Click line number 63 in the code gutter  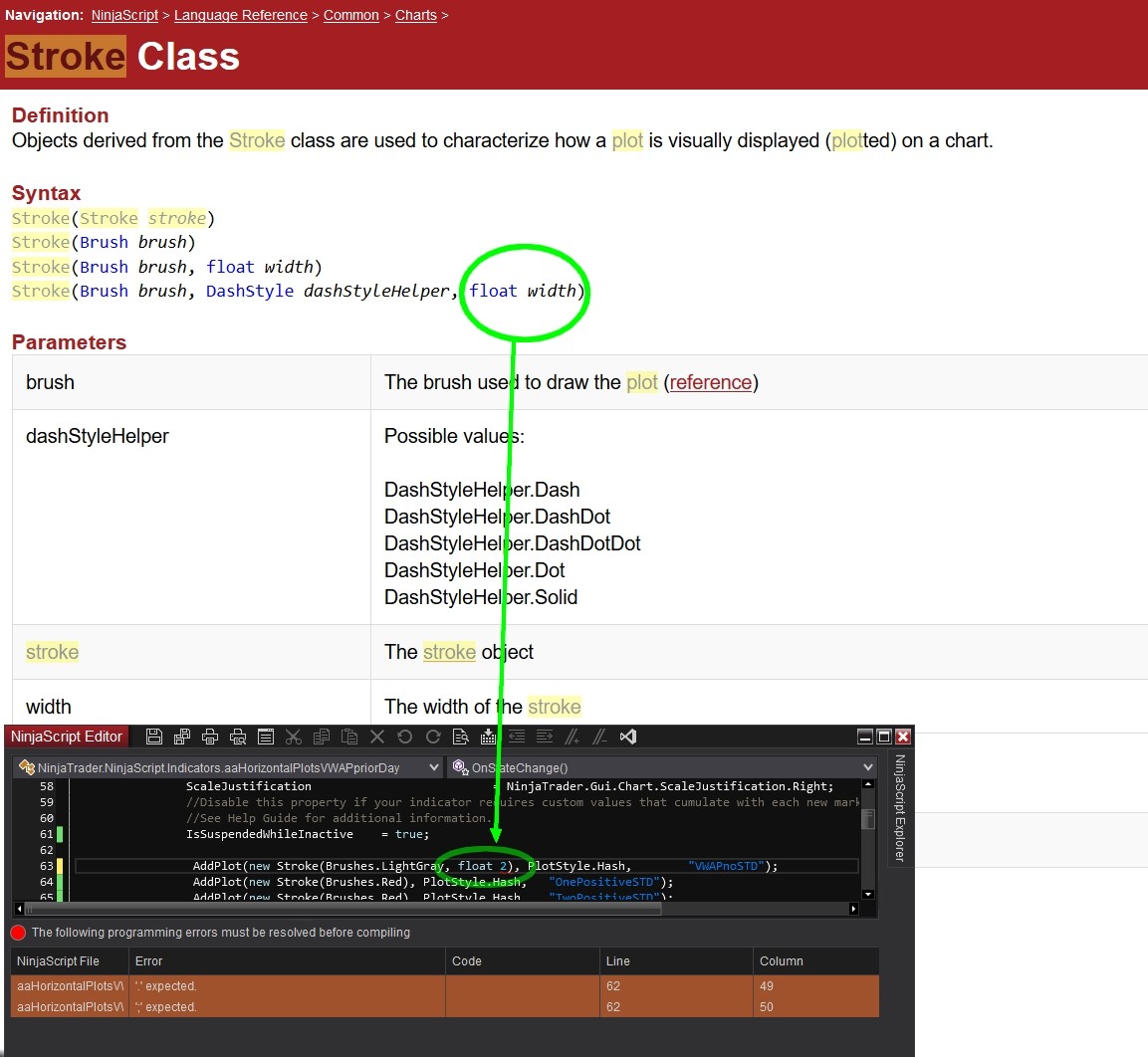click(46, 866)
